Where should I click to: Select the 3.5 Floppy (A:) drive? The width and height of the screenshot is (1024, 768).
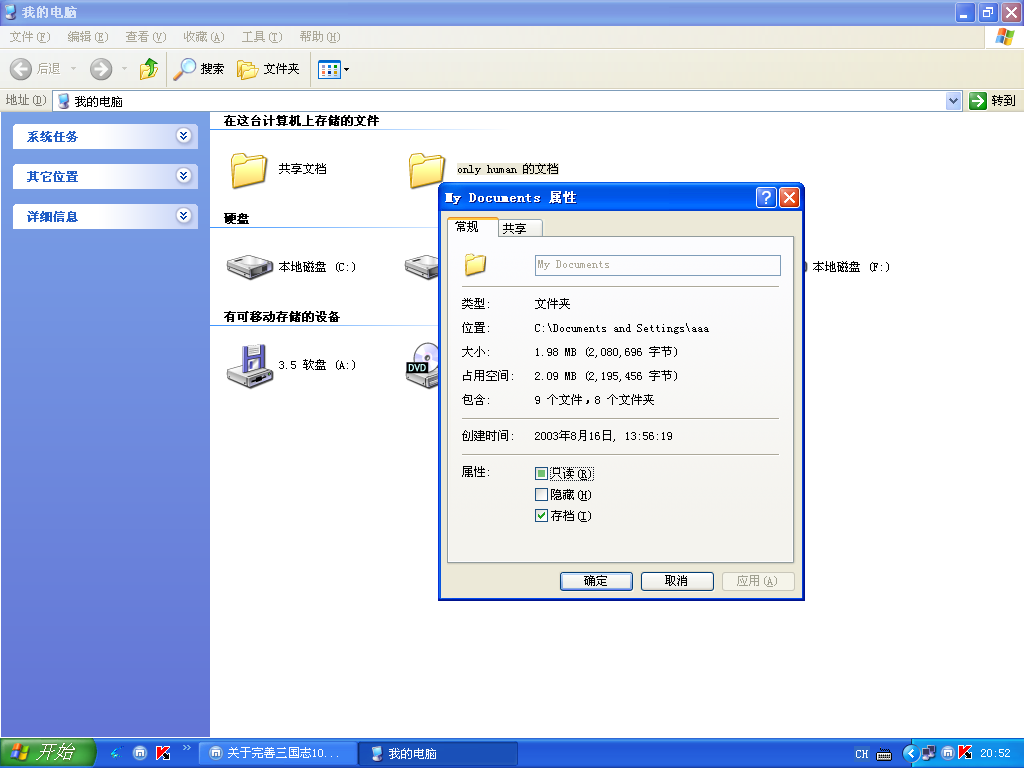(x=249, y=365)
